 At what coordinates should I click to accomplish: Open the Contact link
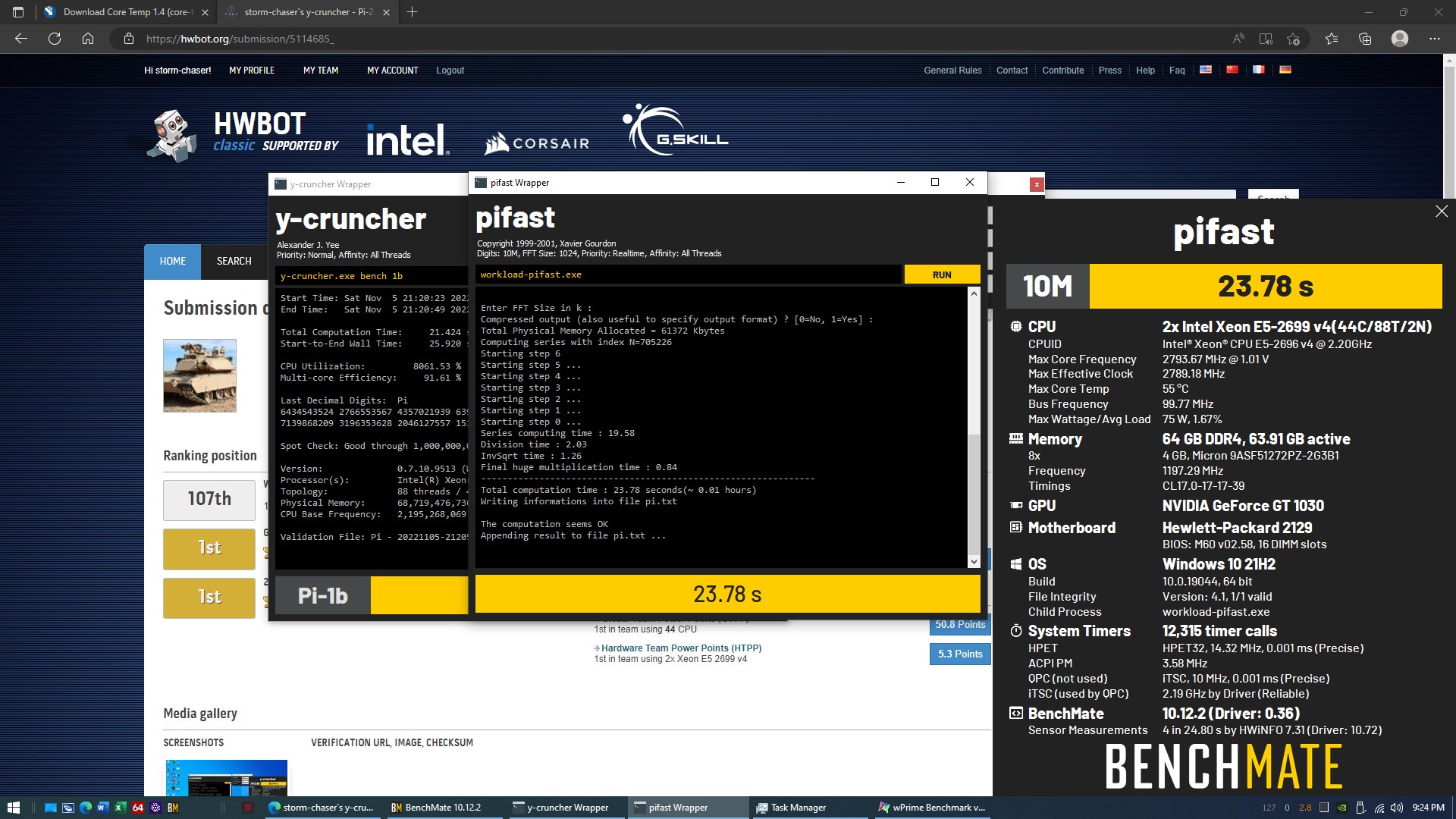tap(1012, 71)
